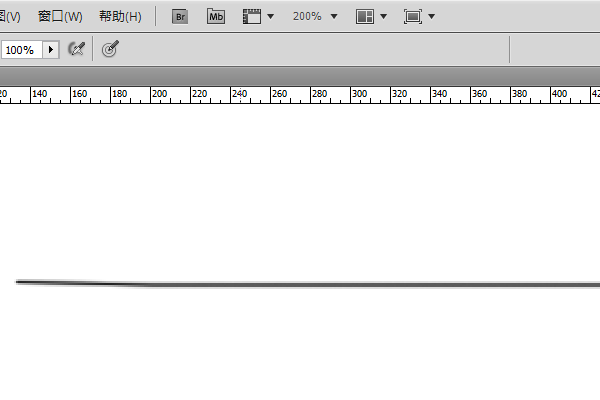
Task: Open the partially visible 视图(V) menu
Action: click(x=10, y=16)
